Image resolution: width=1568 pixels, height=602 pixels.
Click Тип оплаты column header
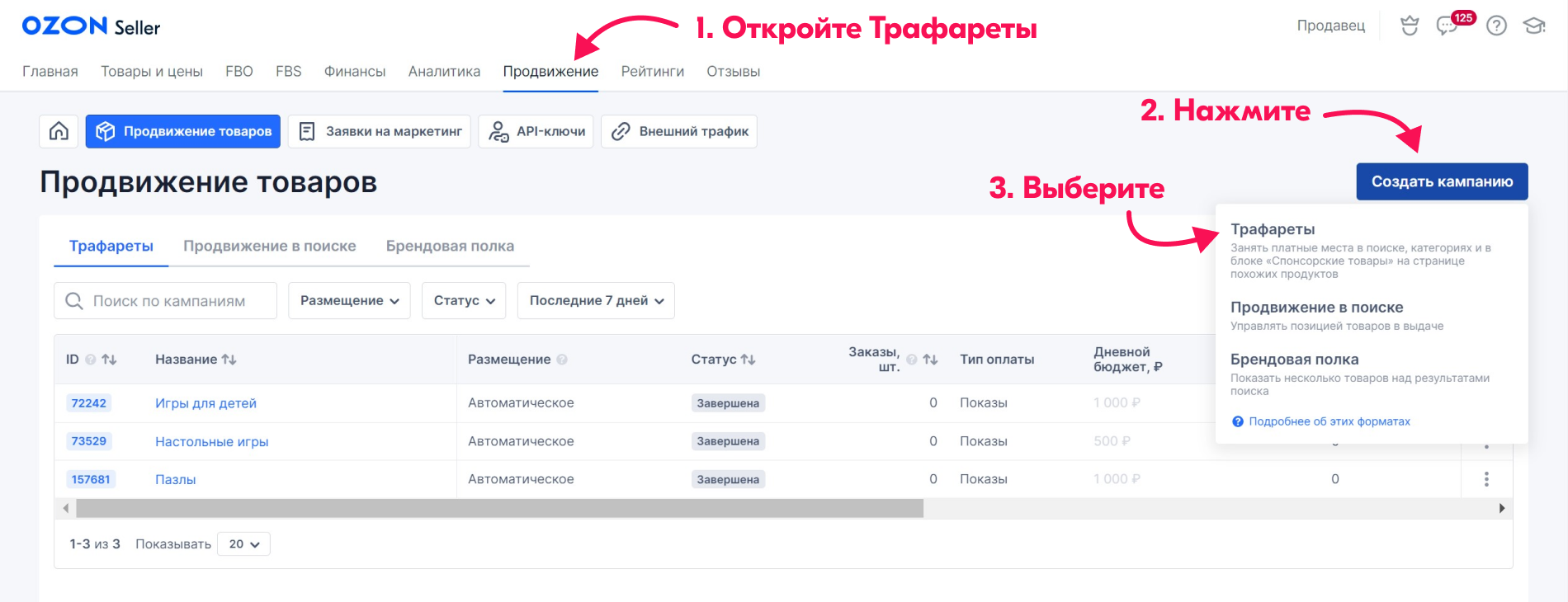(x=997, y=360)
